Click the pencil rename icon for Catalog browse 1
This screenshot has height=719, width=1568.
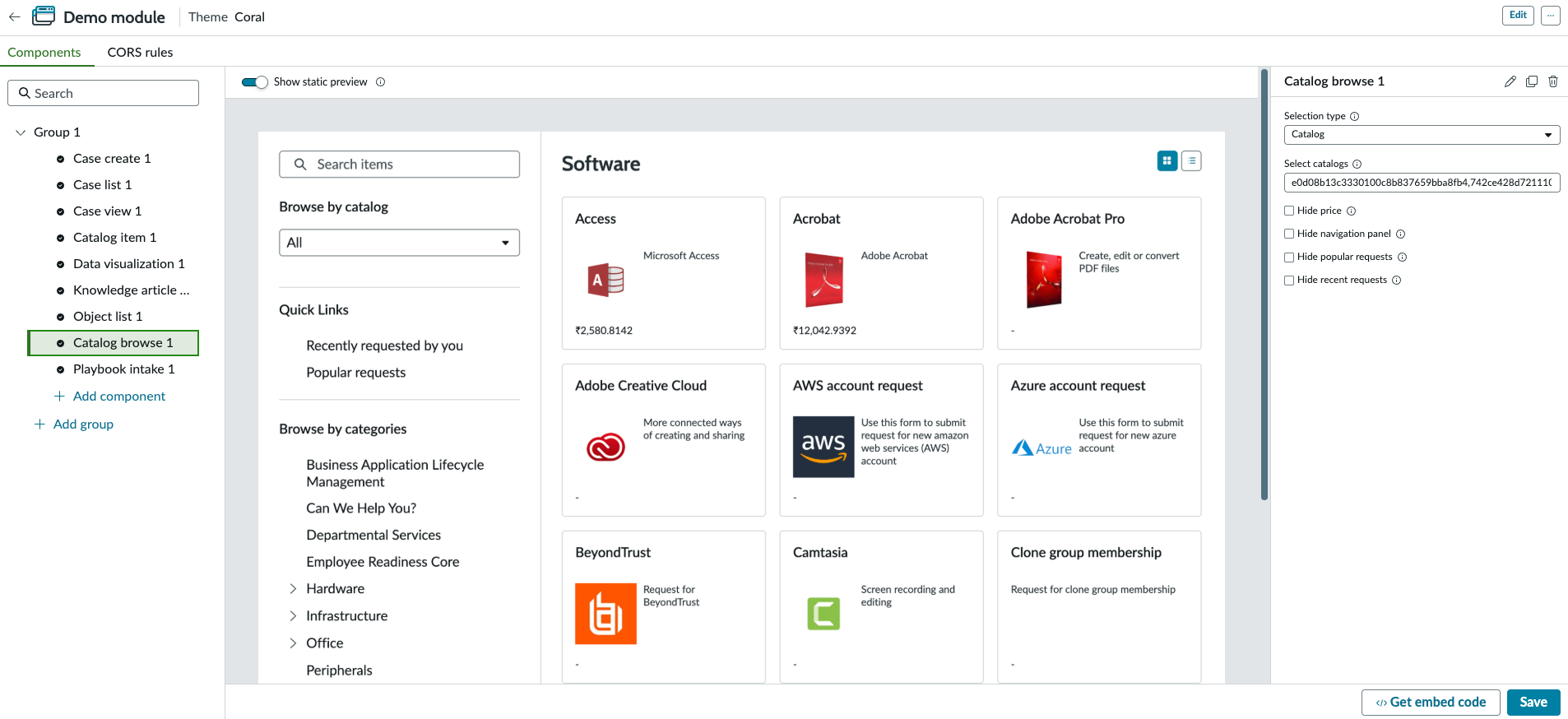tap(1510, 81)
